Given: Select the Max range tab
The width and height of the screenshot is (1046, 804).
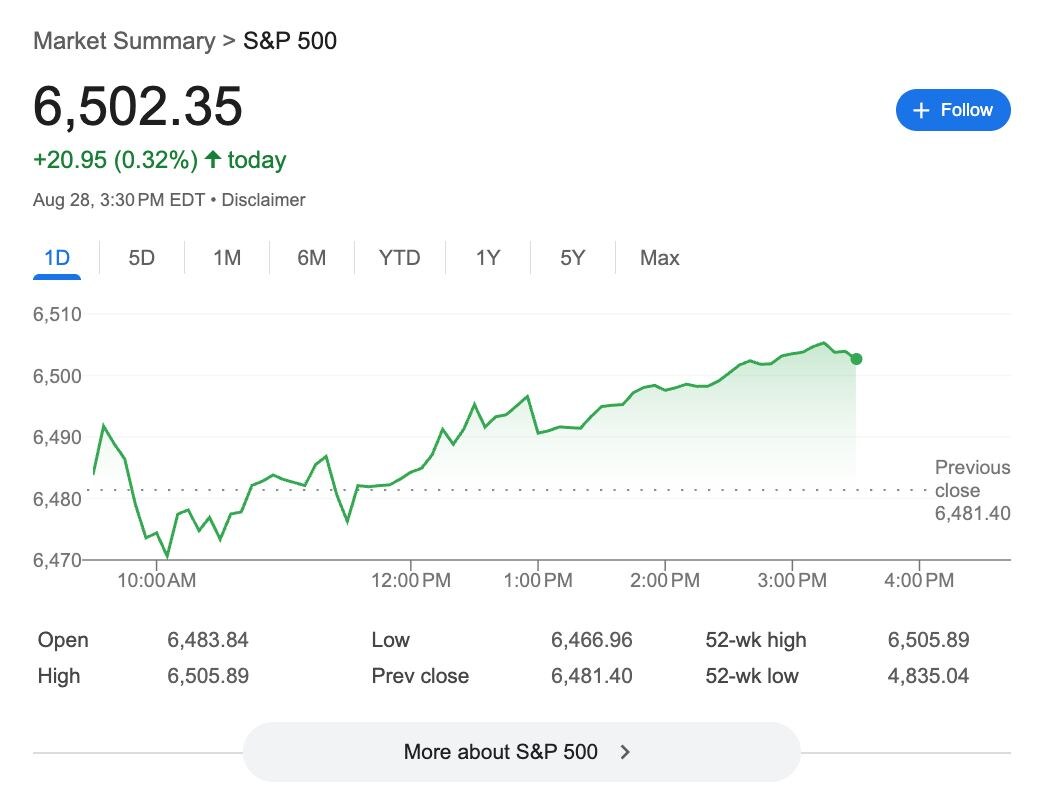Looking at the screenshot, I should [x=659, y=258].
